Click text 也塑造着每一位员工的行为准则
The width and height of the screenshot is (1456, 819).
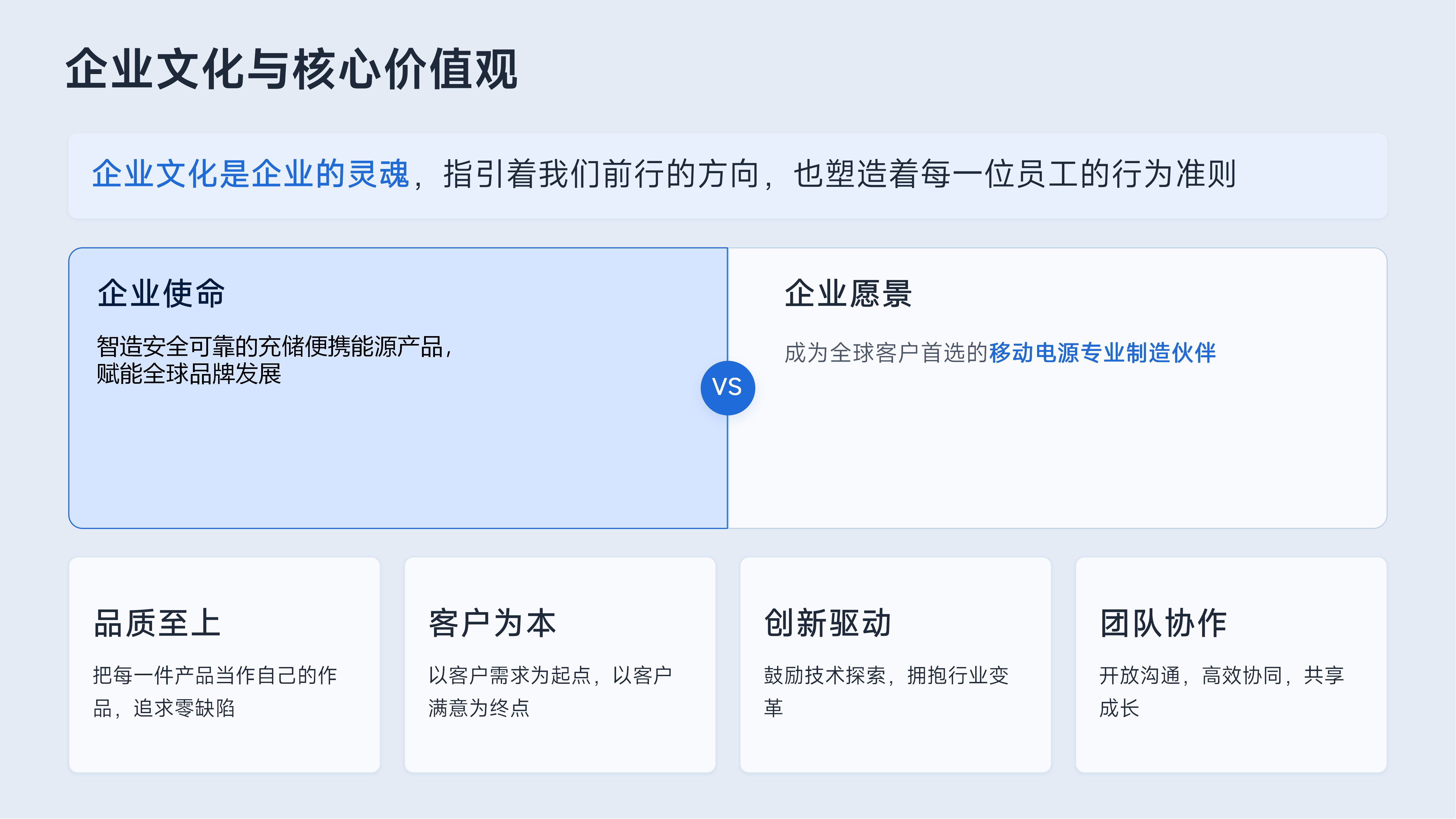(x=1015, y=174)
